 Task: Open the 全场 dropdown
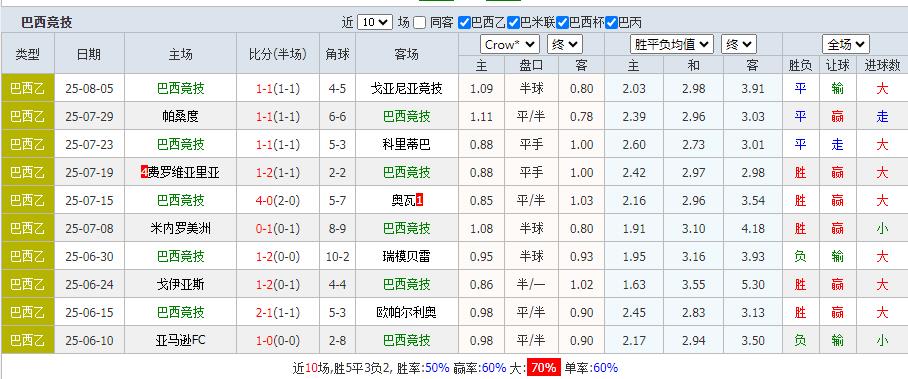point(845,44)
